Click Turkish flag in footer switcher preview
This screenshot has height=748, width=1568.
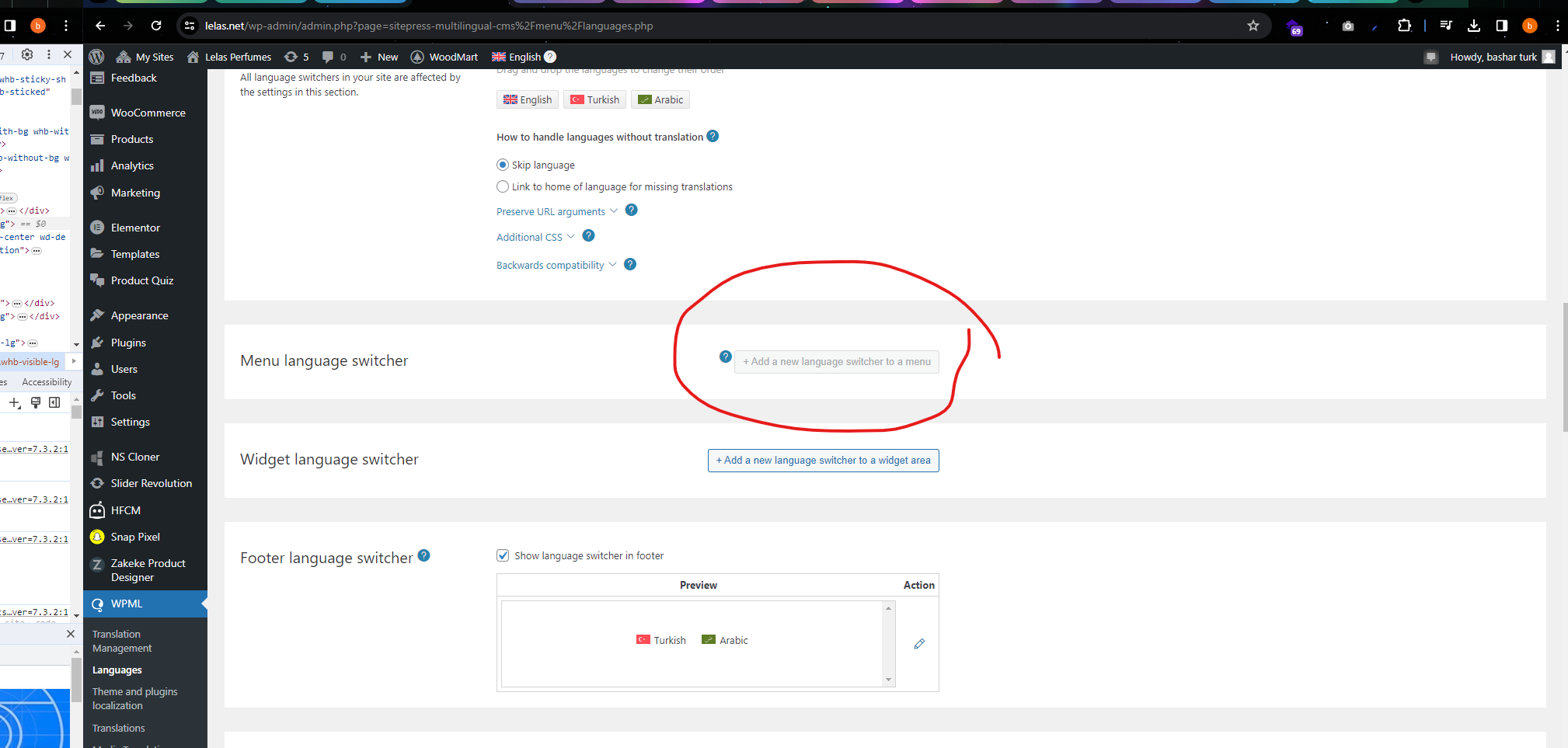[643, 639]
